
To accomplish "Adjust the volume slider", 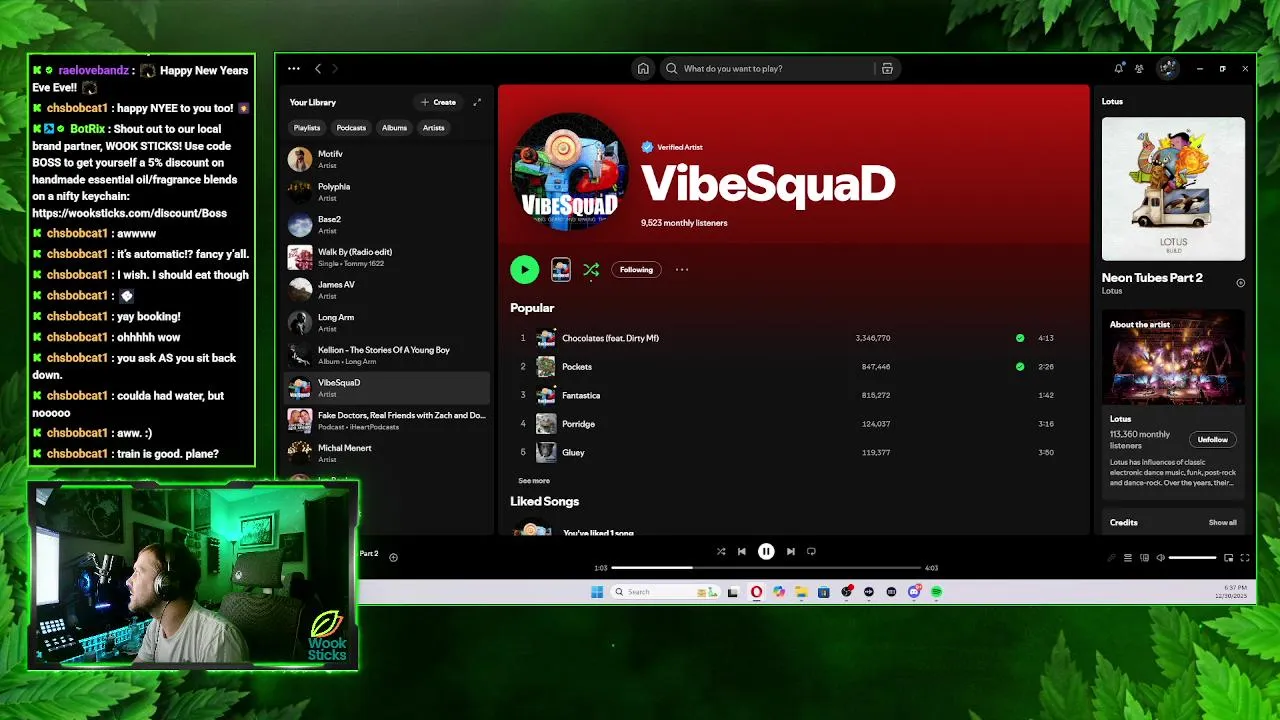I will [1192, 558].
